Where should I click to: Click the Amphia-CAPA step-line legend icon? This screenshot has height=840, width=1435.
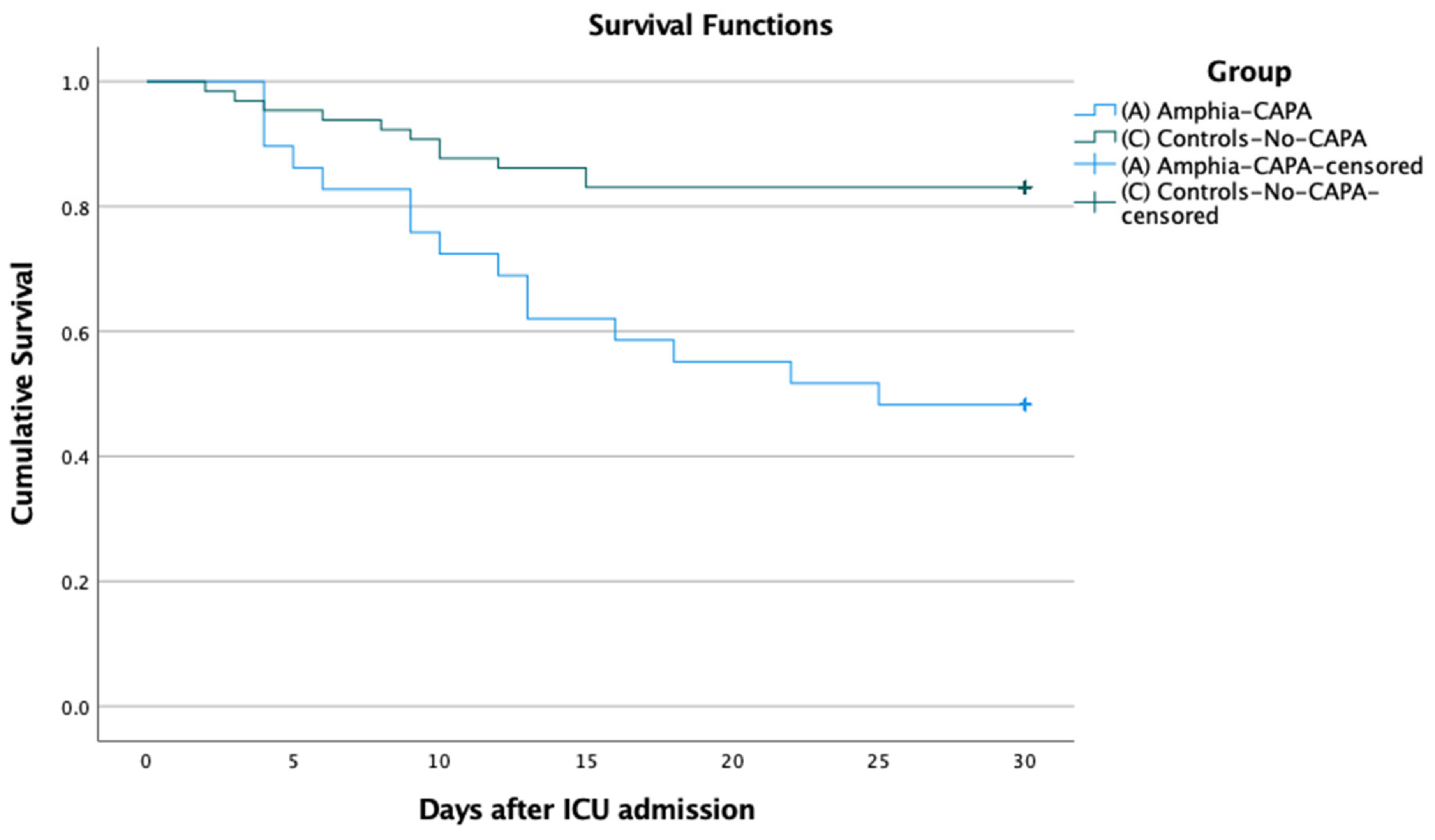pos(1095,111)
